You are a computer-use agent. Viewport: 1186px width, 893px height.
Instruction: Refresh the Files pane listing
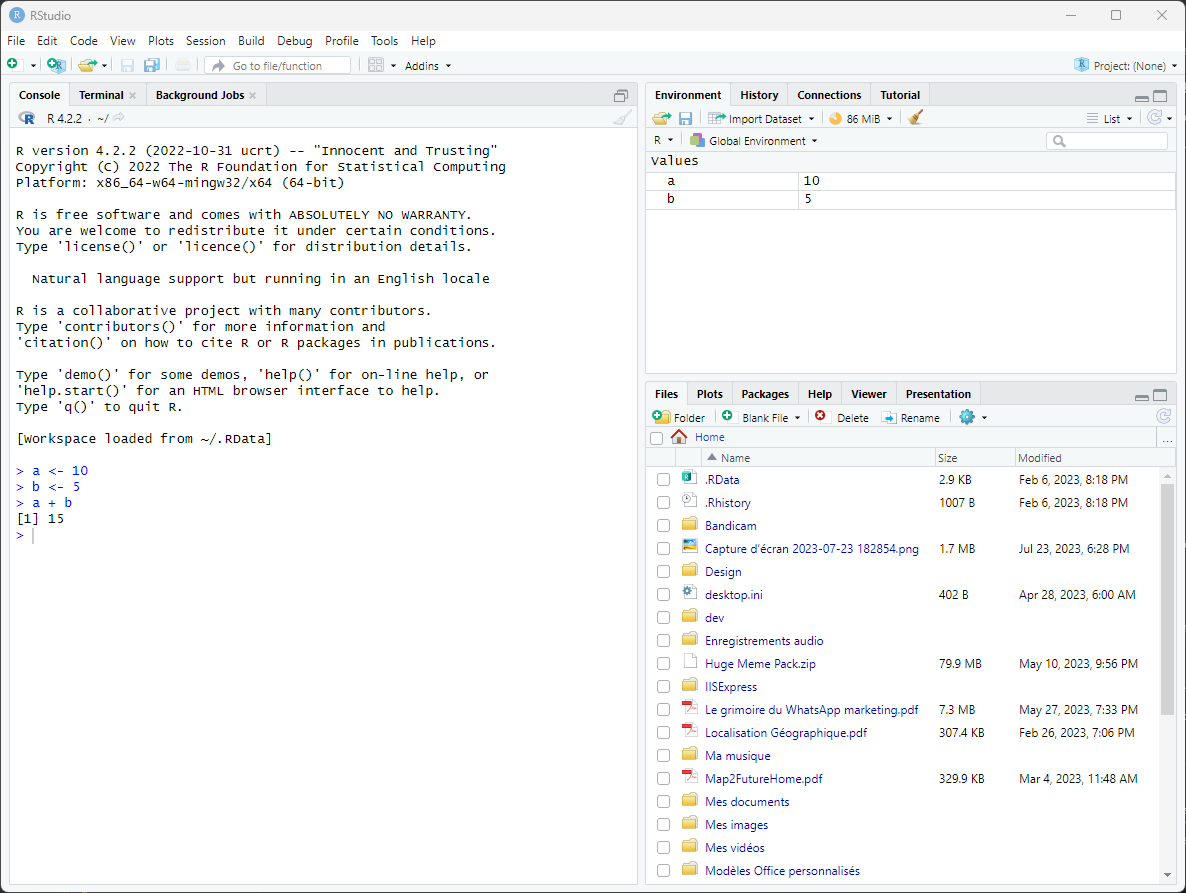click(x=1163, y=416)
